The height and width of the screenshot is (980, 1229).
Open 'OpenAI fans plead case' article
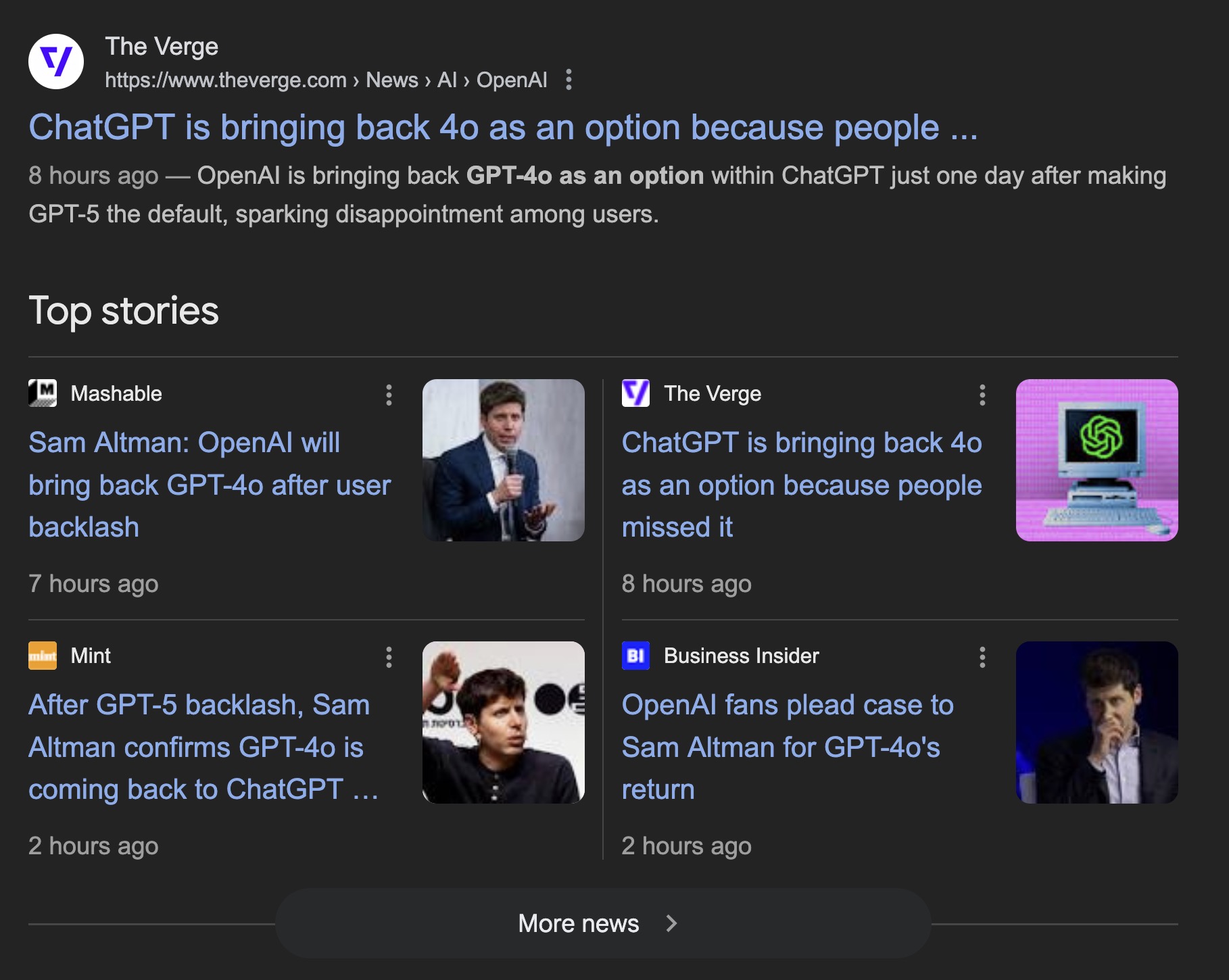788,747
